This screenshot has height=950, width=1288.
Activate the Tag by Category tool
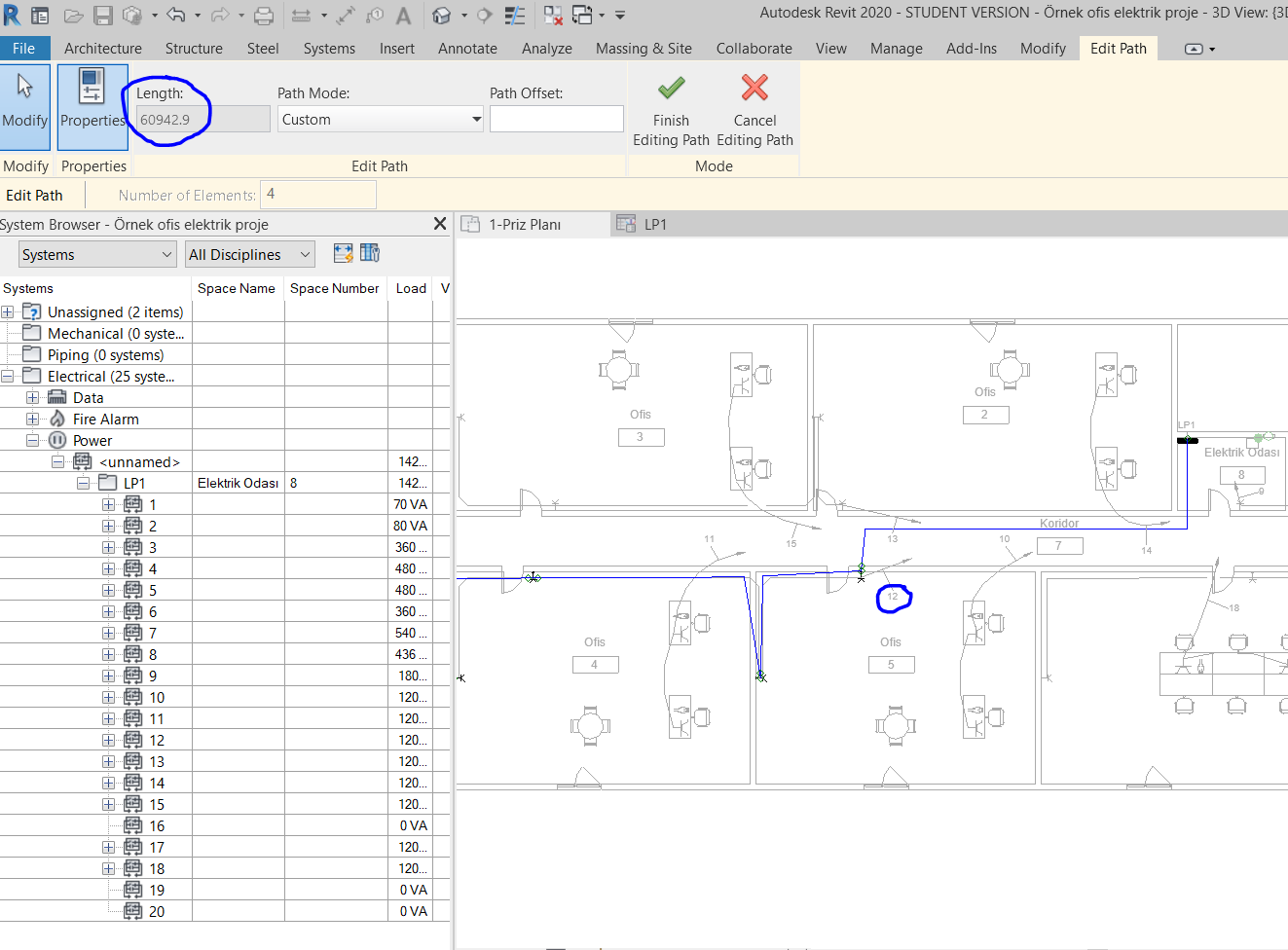coord(375,16)
